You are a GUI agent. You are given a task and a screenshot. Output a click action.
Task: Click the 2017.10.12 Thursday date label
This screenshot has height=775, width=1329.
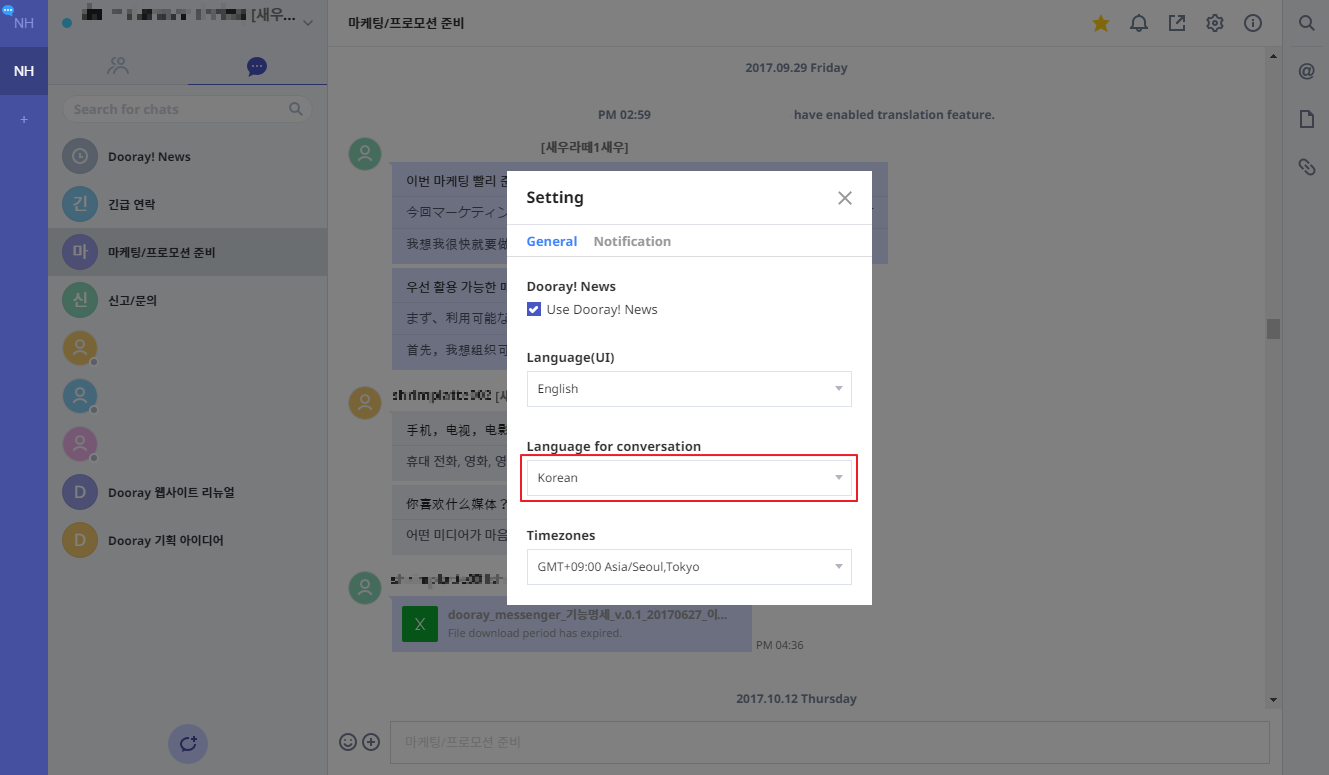coord(796,699)
